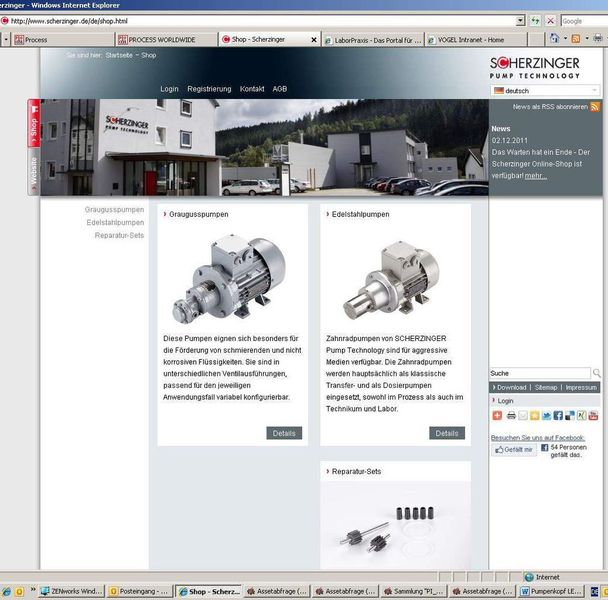The image size is (608, 600).
Task: Click the red plus share icon
Action: point(497,415)
